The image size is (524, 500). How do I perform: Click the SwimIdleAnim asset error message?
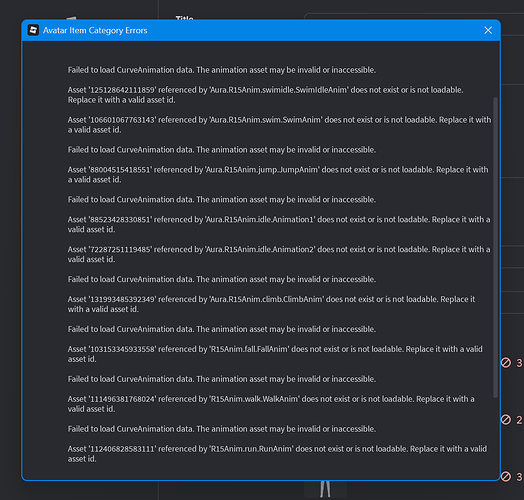265,95
